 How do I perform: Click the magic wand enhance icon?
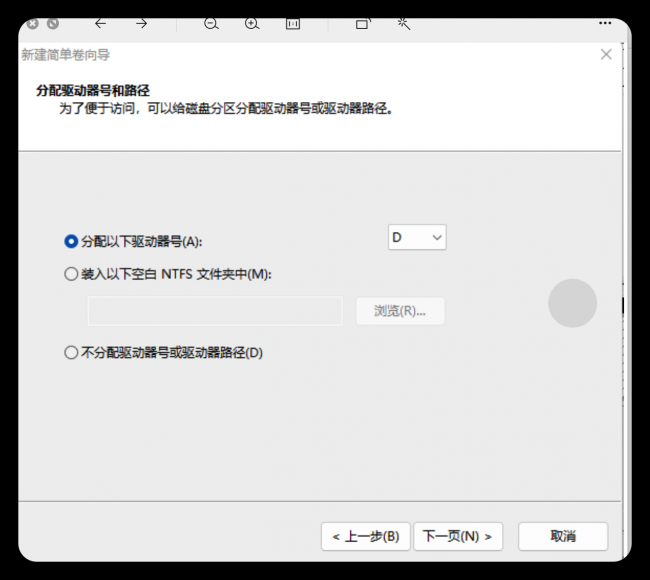[403, 24]
